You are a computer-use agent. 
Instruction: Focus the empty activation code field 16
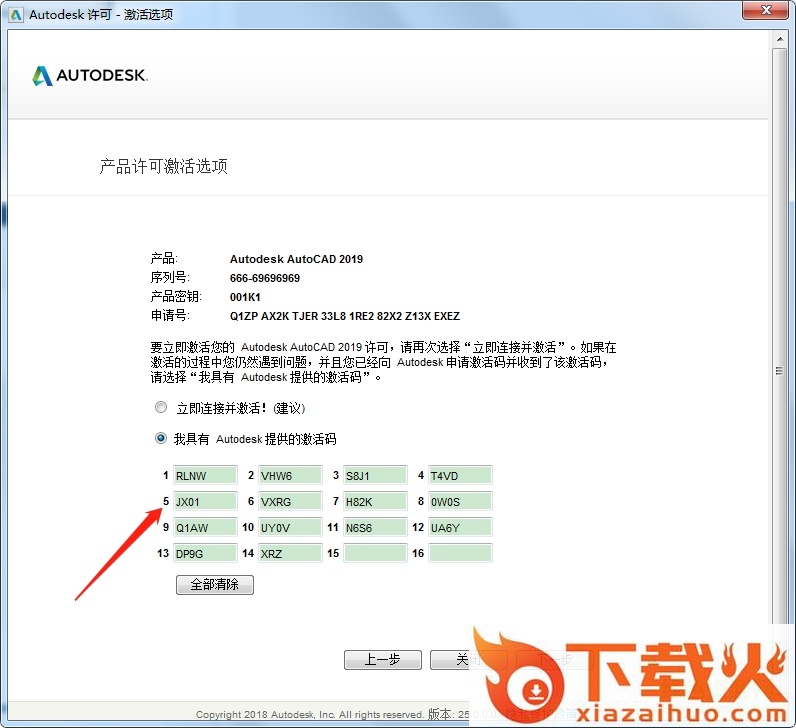tap(460, 553)
